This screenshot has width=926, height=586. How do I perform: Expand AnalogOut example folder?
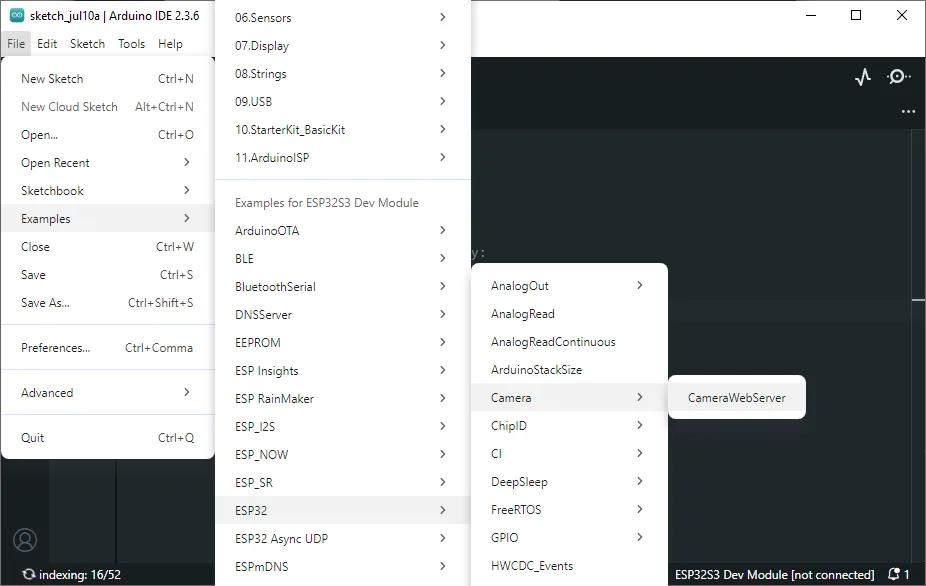pos(569,286)
